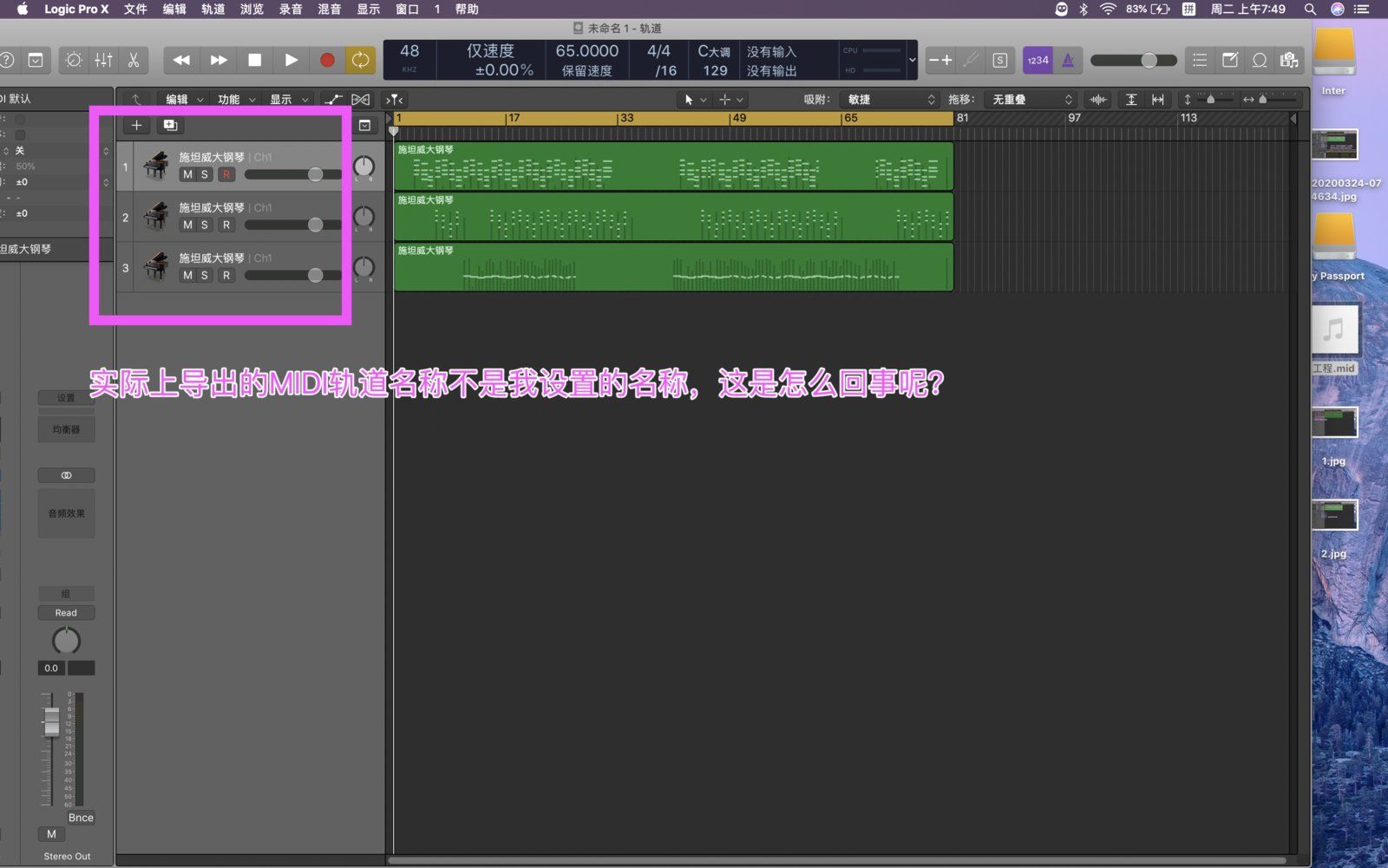Open the 显示 menu in tracks area

pyautogui.click(x=288, y=100)
